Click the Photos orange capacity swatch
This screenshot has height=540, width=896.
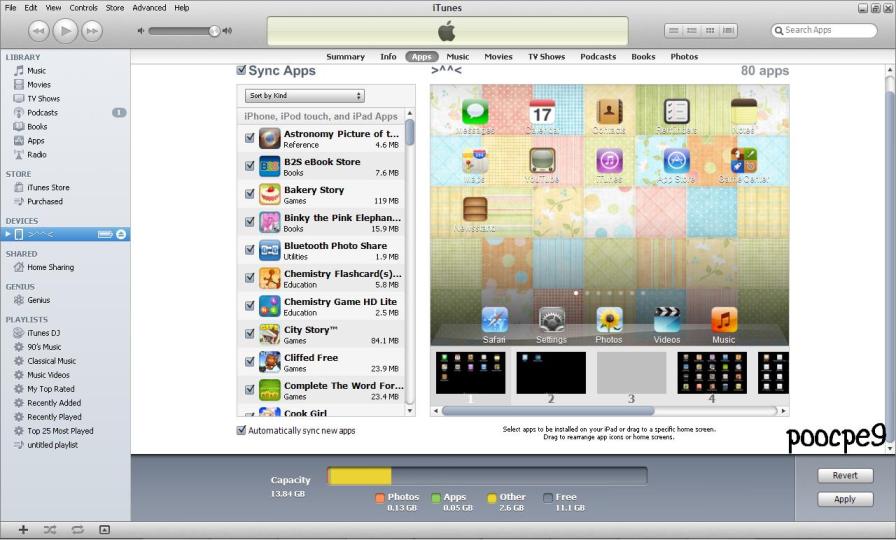pos(380,498)
